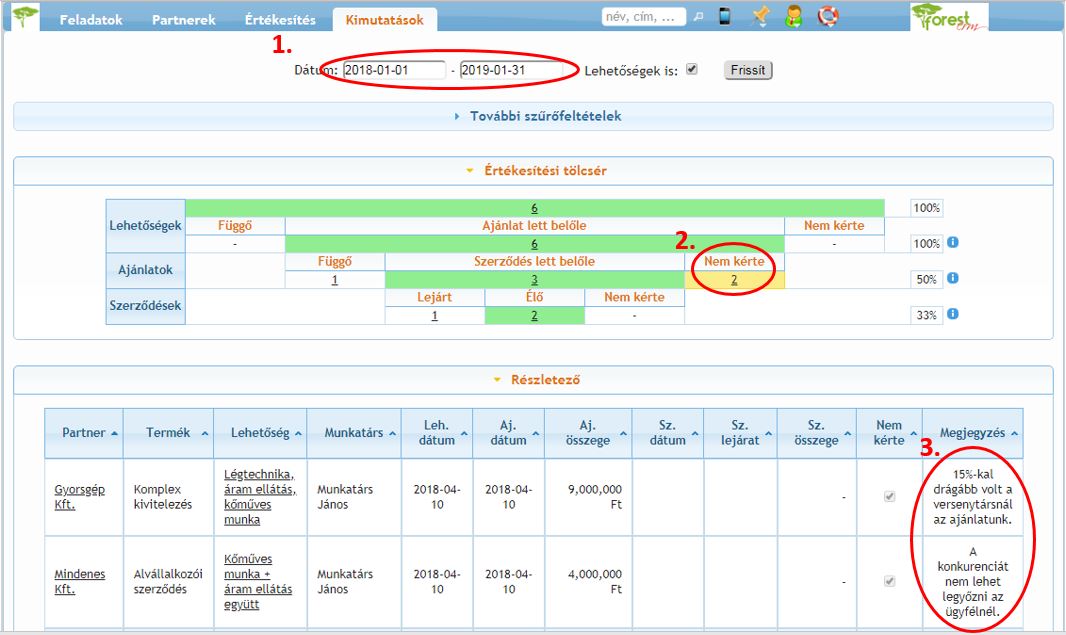
Task: Open the user profile icon menu
Action: pos(793,17)
